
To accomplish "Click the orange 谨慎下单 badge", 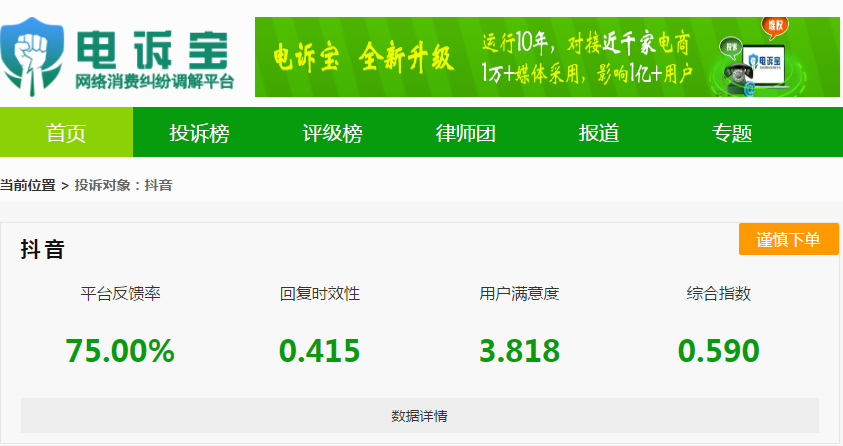I will pos(788,239).
